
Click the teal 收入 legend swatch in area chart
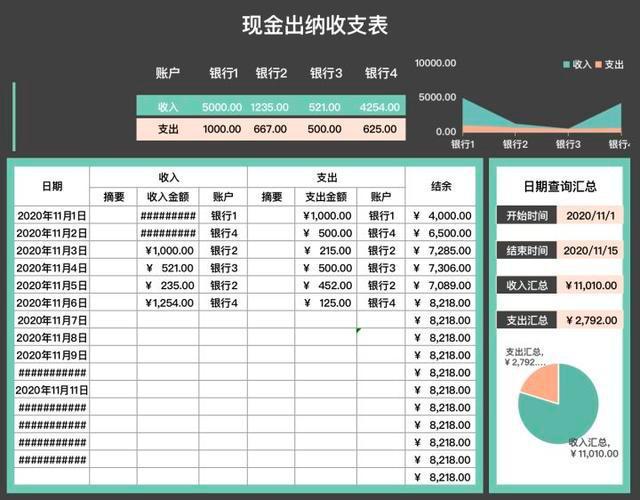566,64
